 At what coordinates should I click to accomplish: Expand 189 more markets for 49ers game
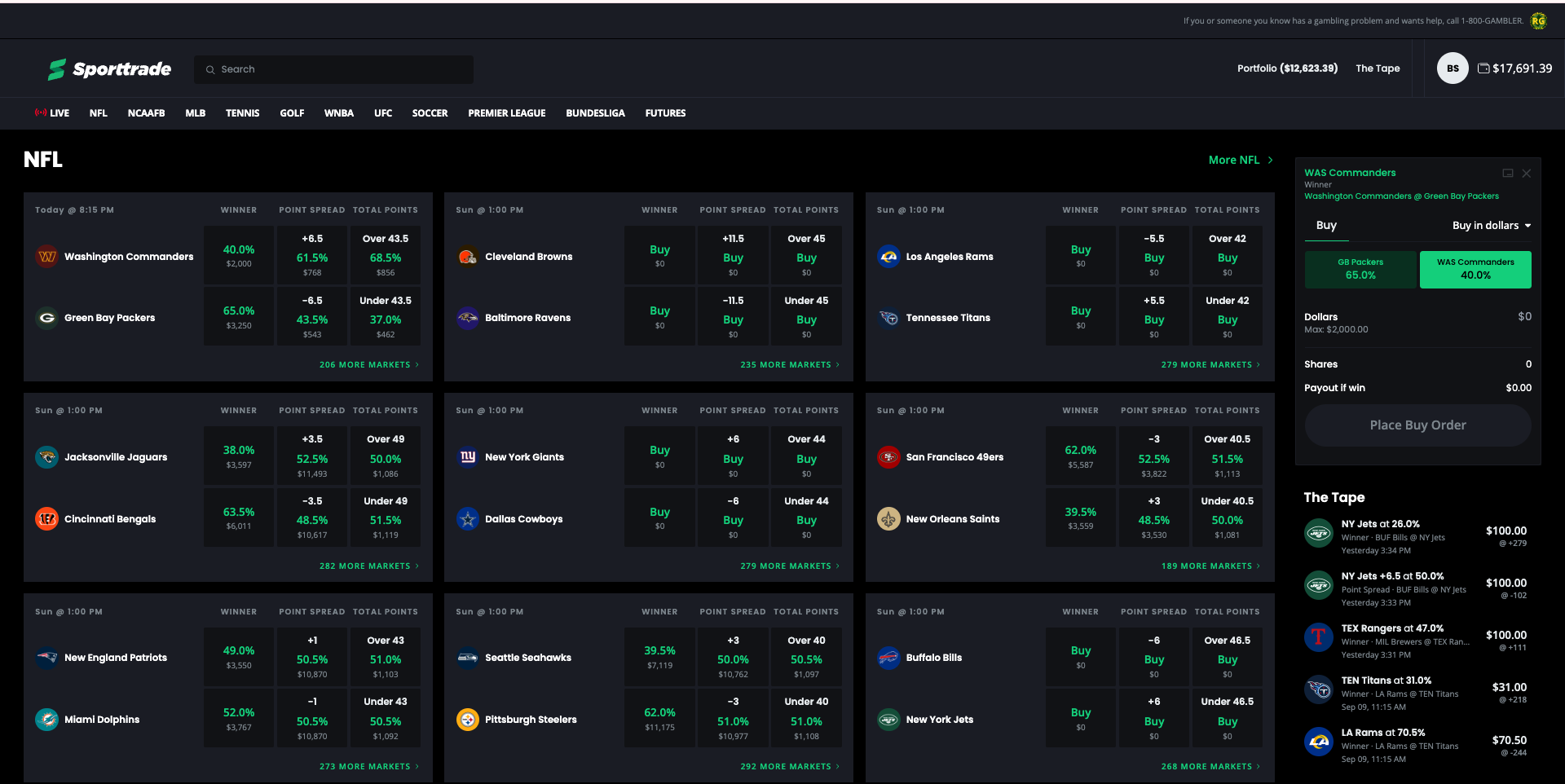point(1210,566)
